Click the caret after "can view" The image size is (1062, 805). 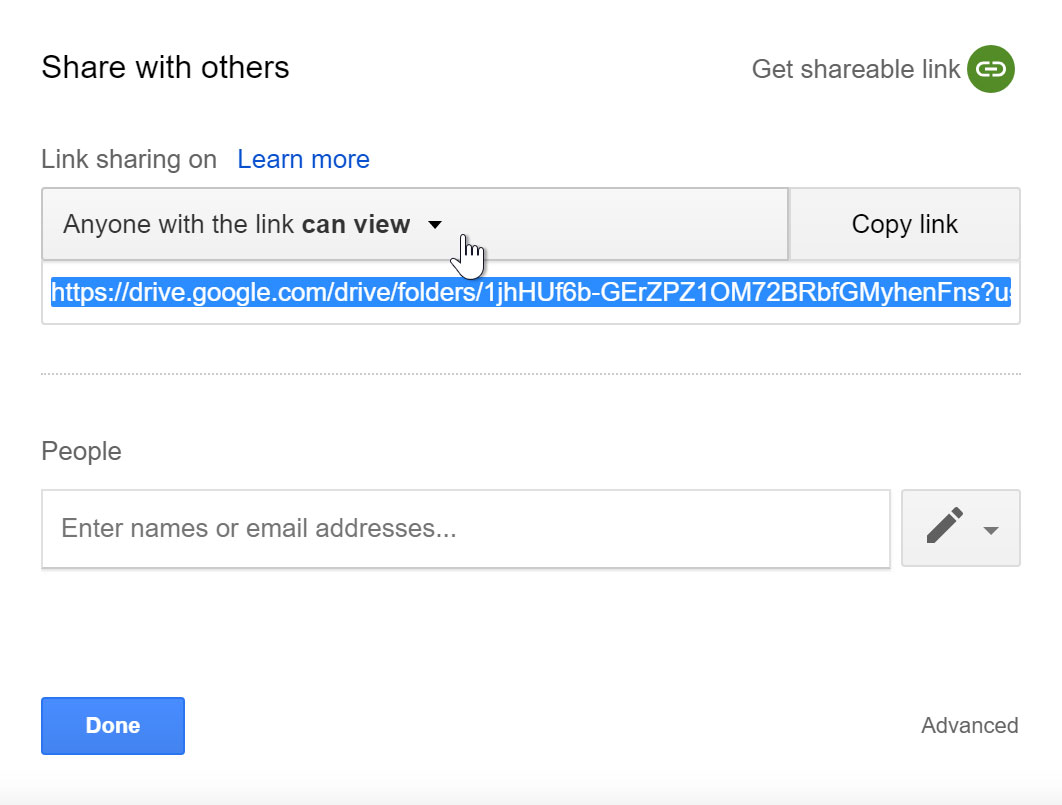tap(435, 225)
